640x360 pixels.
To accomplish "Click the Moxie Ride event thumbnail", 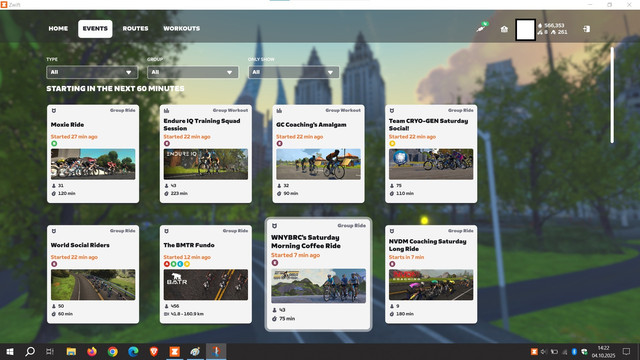I will (93, 164).
